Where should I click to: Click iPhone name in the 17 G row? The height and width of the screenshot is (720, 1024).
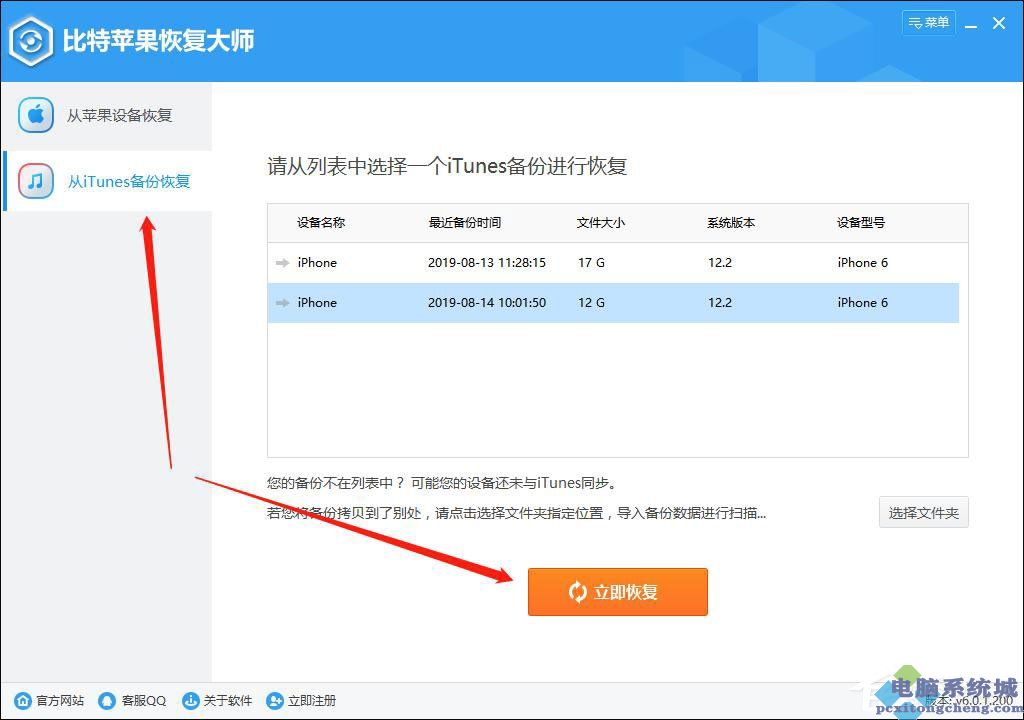pyautogui.click(x=317, y=263)
